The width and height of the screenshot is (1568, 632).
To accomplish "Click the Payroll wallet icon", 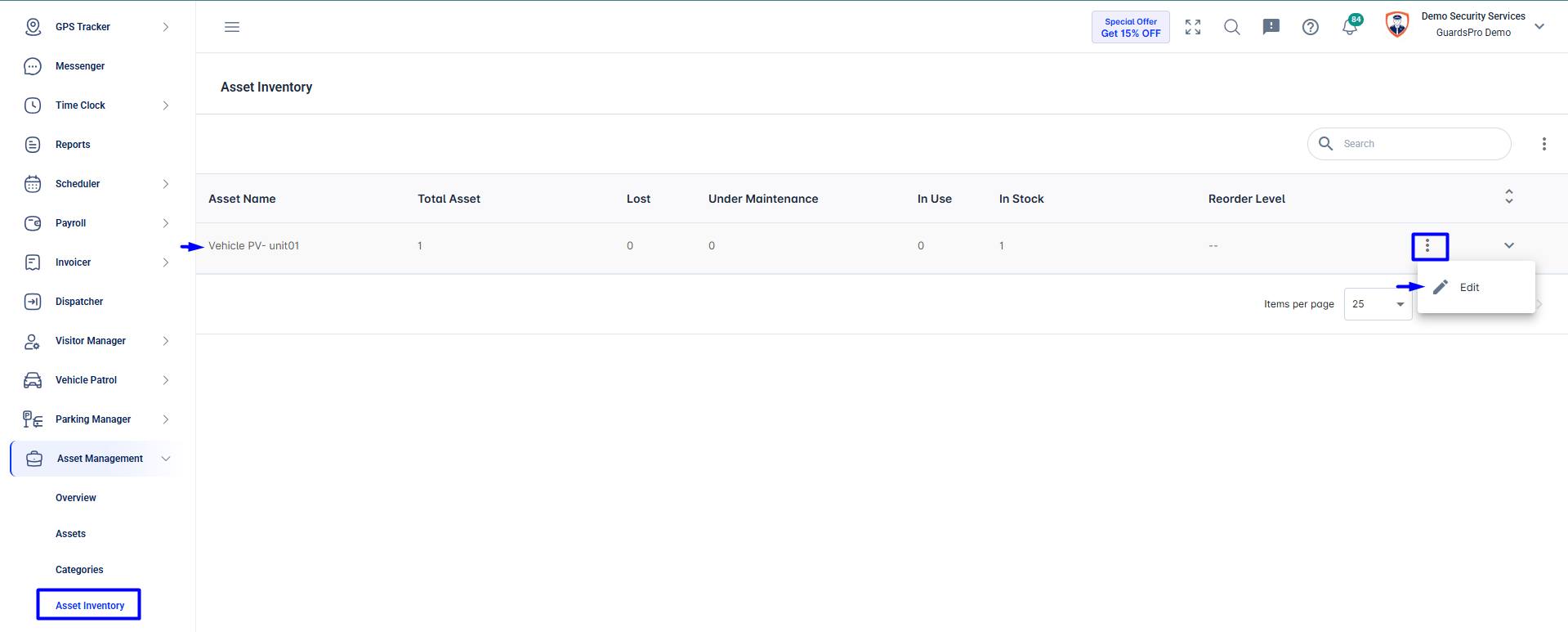I will point(33,223).
